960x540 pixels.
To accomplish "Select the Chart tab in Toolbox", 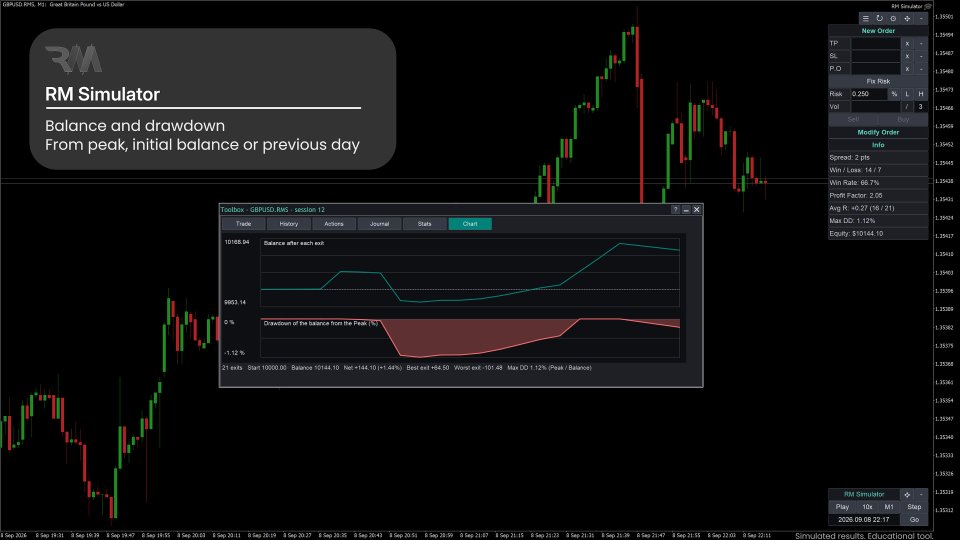I will (470, 224).
